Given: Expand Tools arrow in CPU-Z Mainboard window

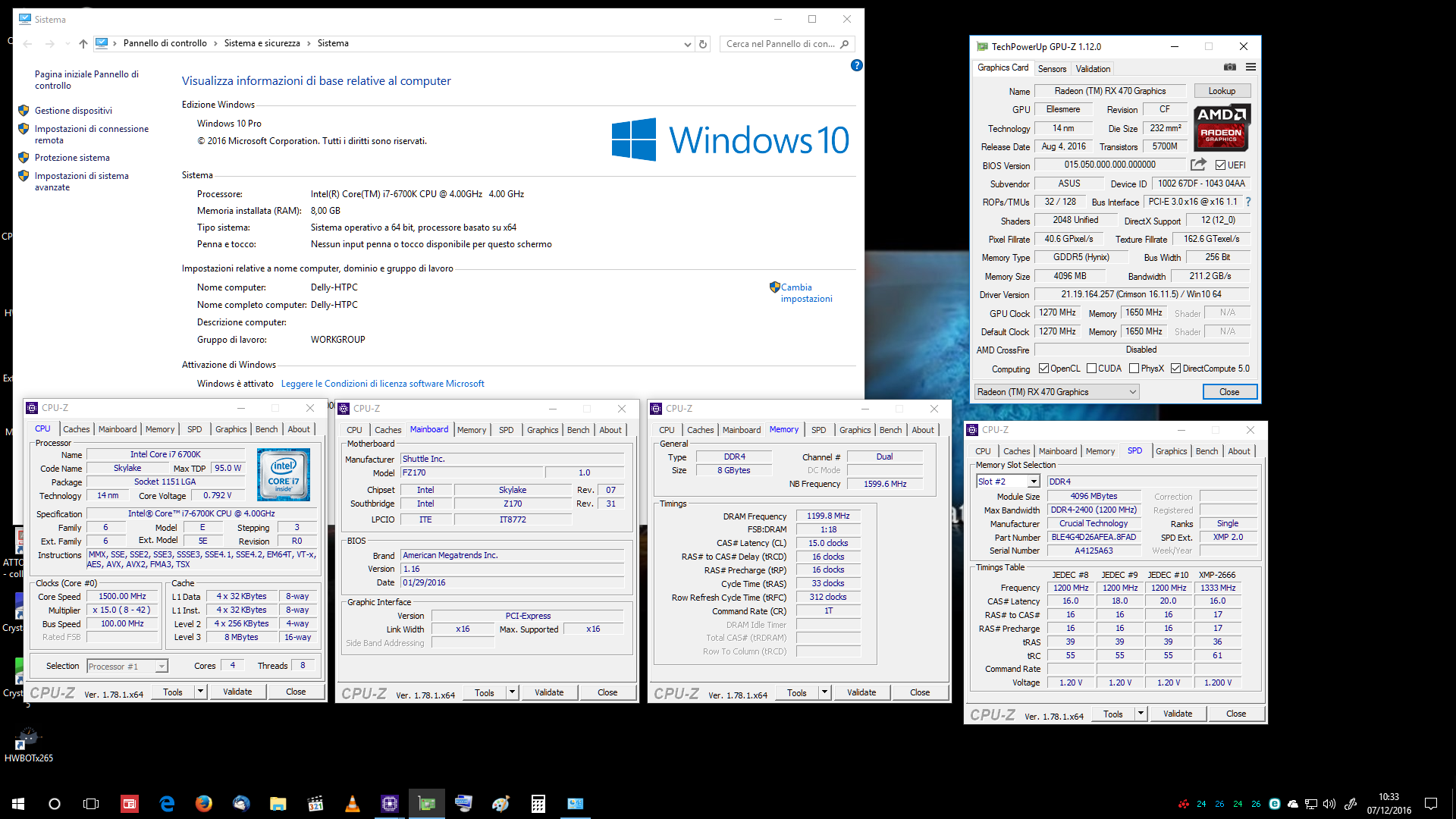Looking at the screenshot, I should (x=512, y=692).
